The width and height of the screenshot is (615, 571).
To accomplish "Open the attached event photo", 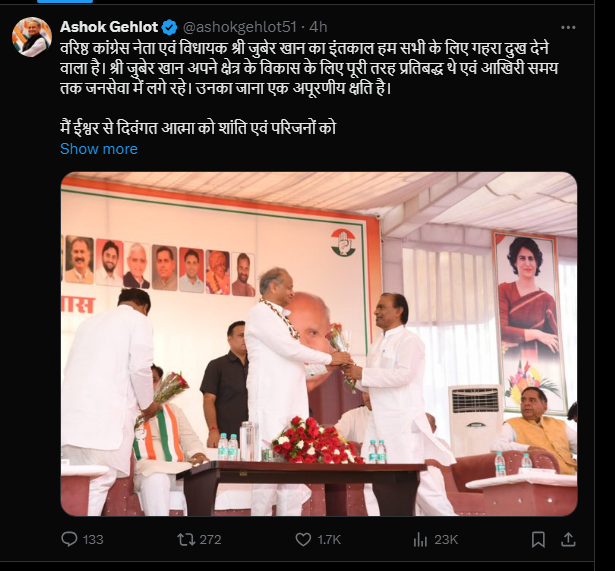I will coord(319,344).
